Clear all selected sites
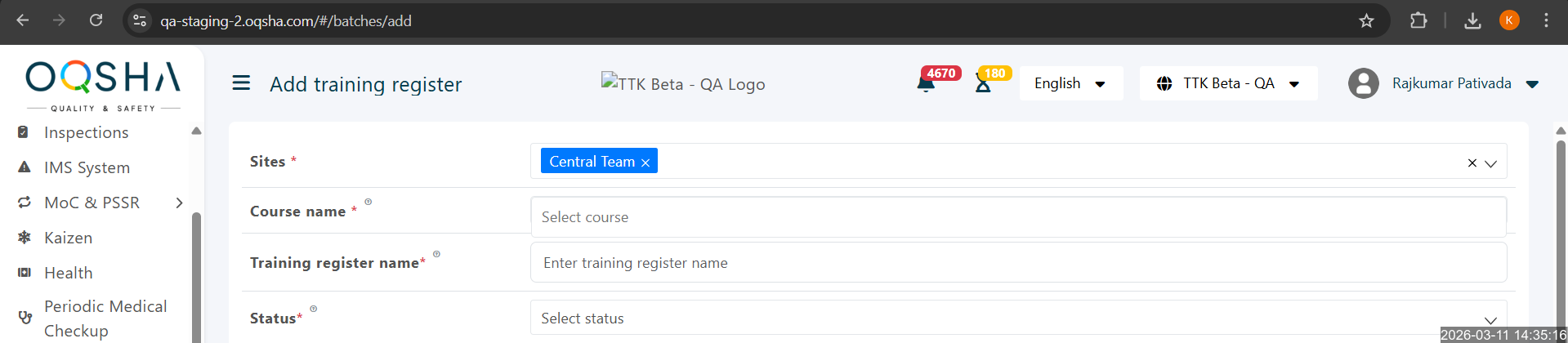Screen dimensions: 1568x343 tap(1472, 163)
